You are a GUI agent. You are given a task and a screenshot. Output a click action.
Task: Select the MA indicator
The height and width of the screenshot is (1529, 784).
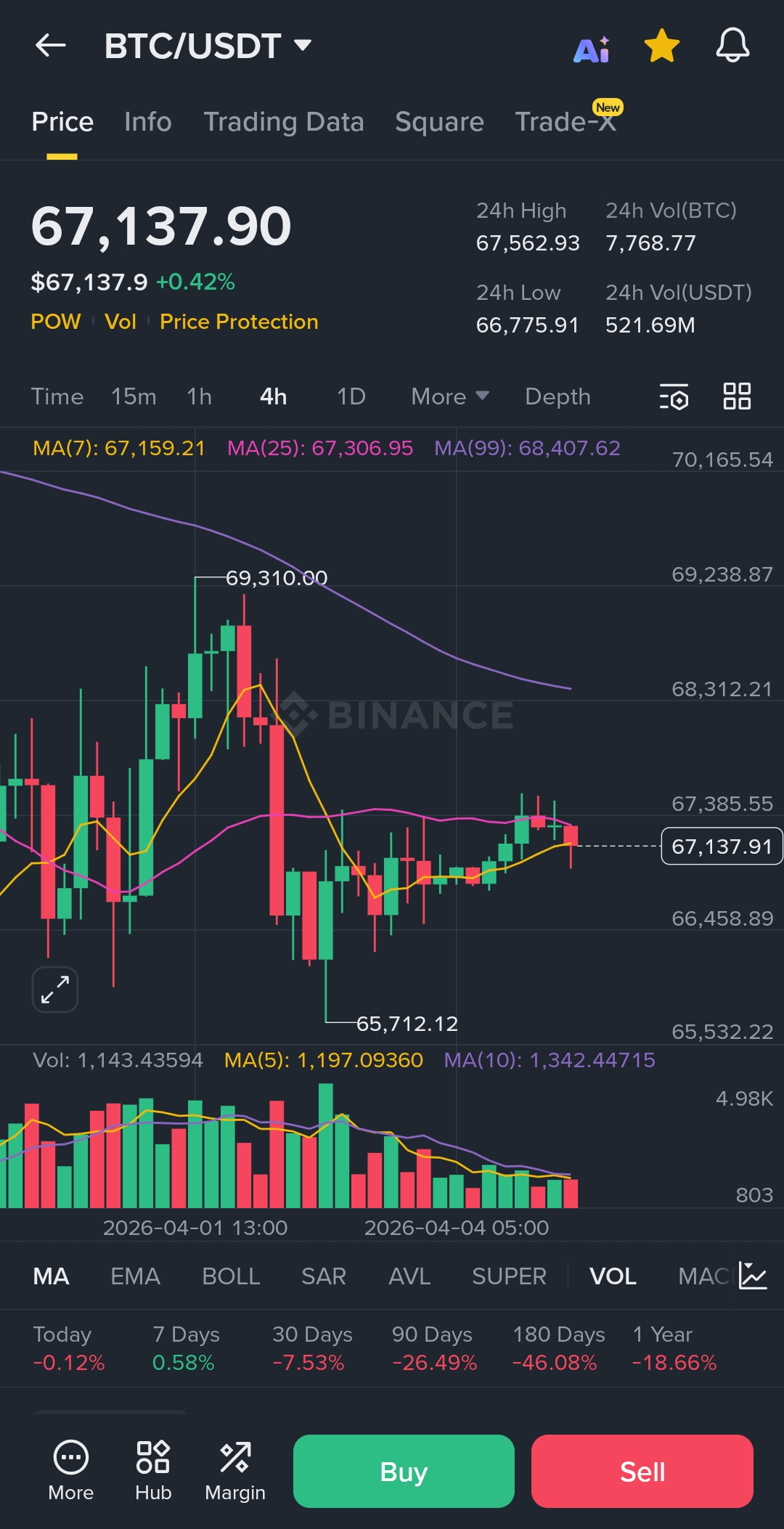(51, 1276)
